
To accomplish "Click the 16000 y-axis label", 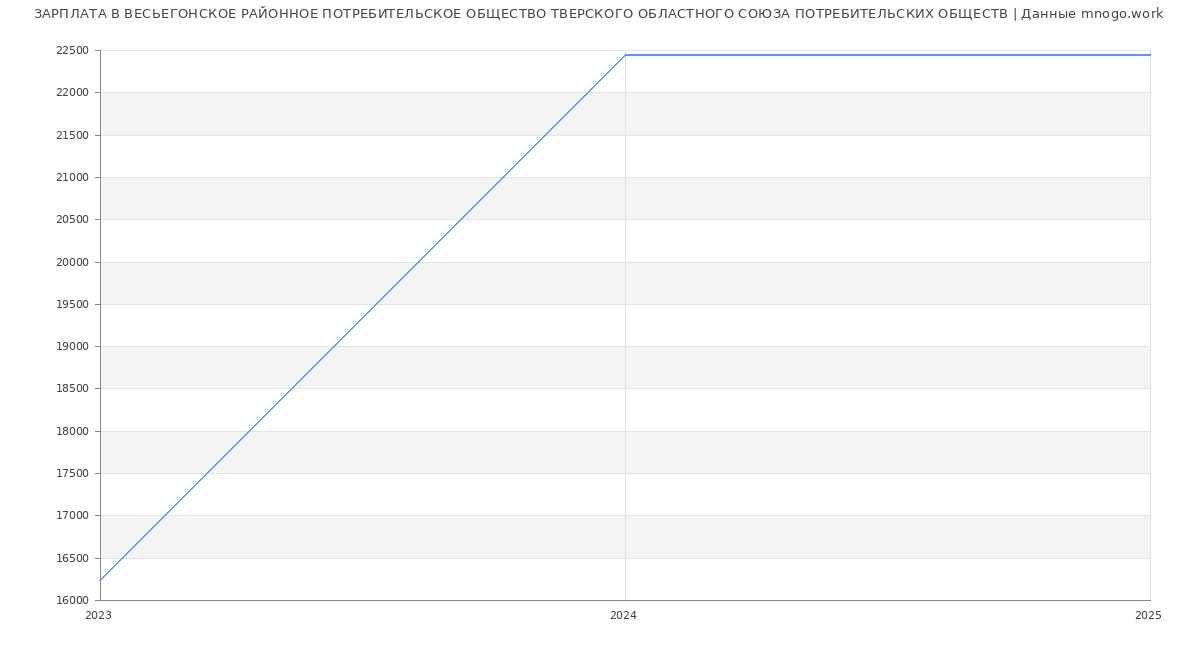I will tap(73, 601).
